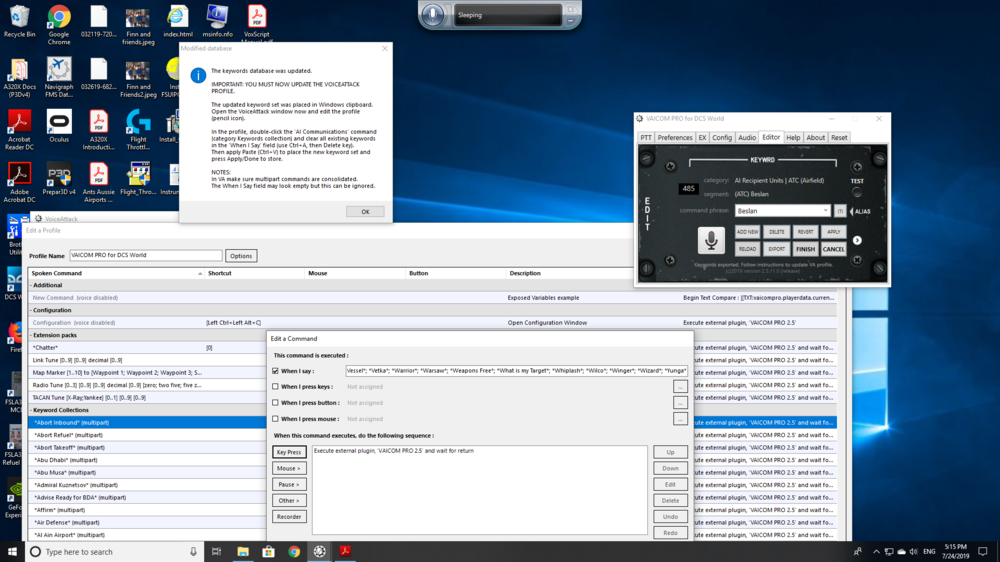Click the Profile Name text field
This screenshot has height=562, width=1000.
pos(146,256)
